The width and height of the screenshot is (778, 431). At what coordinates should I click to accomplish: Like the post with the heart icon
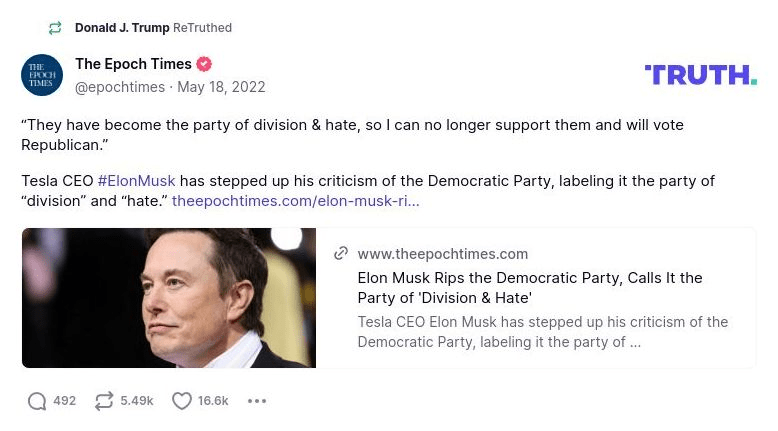point(182,401)
